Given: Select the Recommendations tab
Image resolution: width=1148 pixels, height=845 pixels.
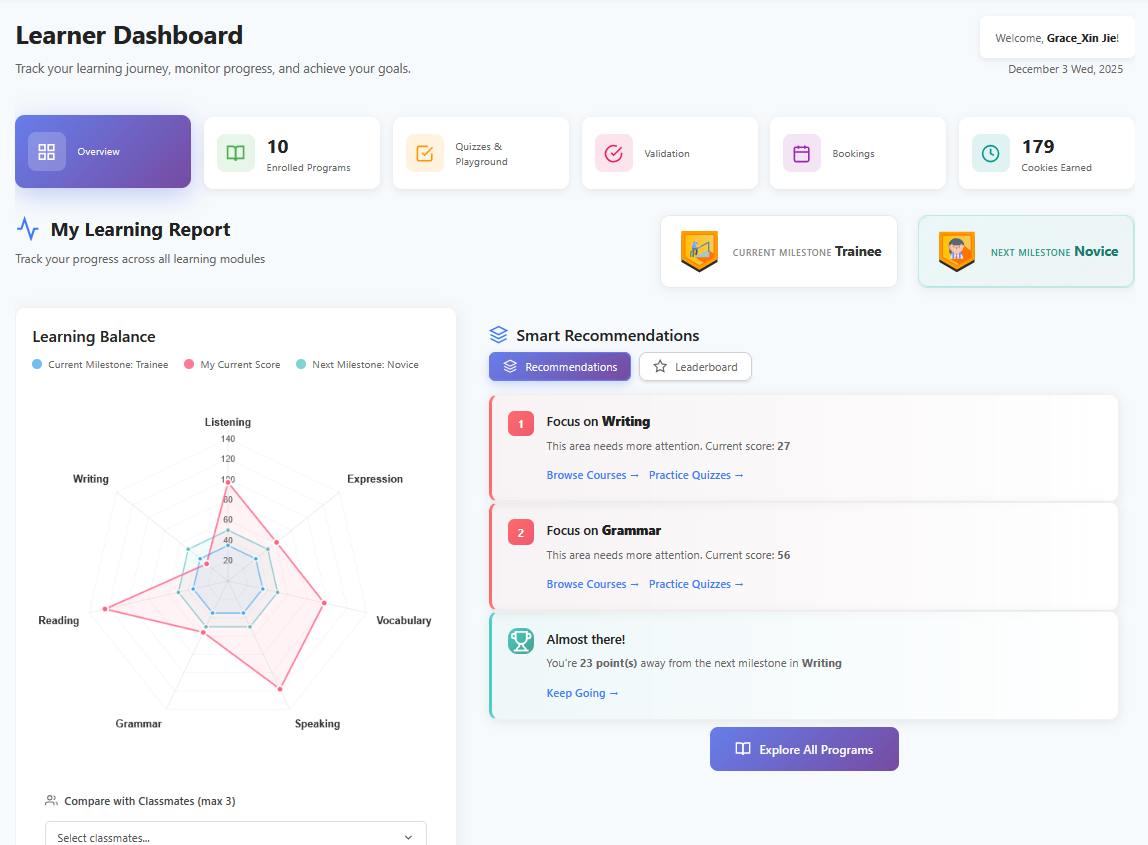Looking at the screenshot, I should (560, 367).
